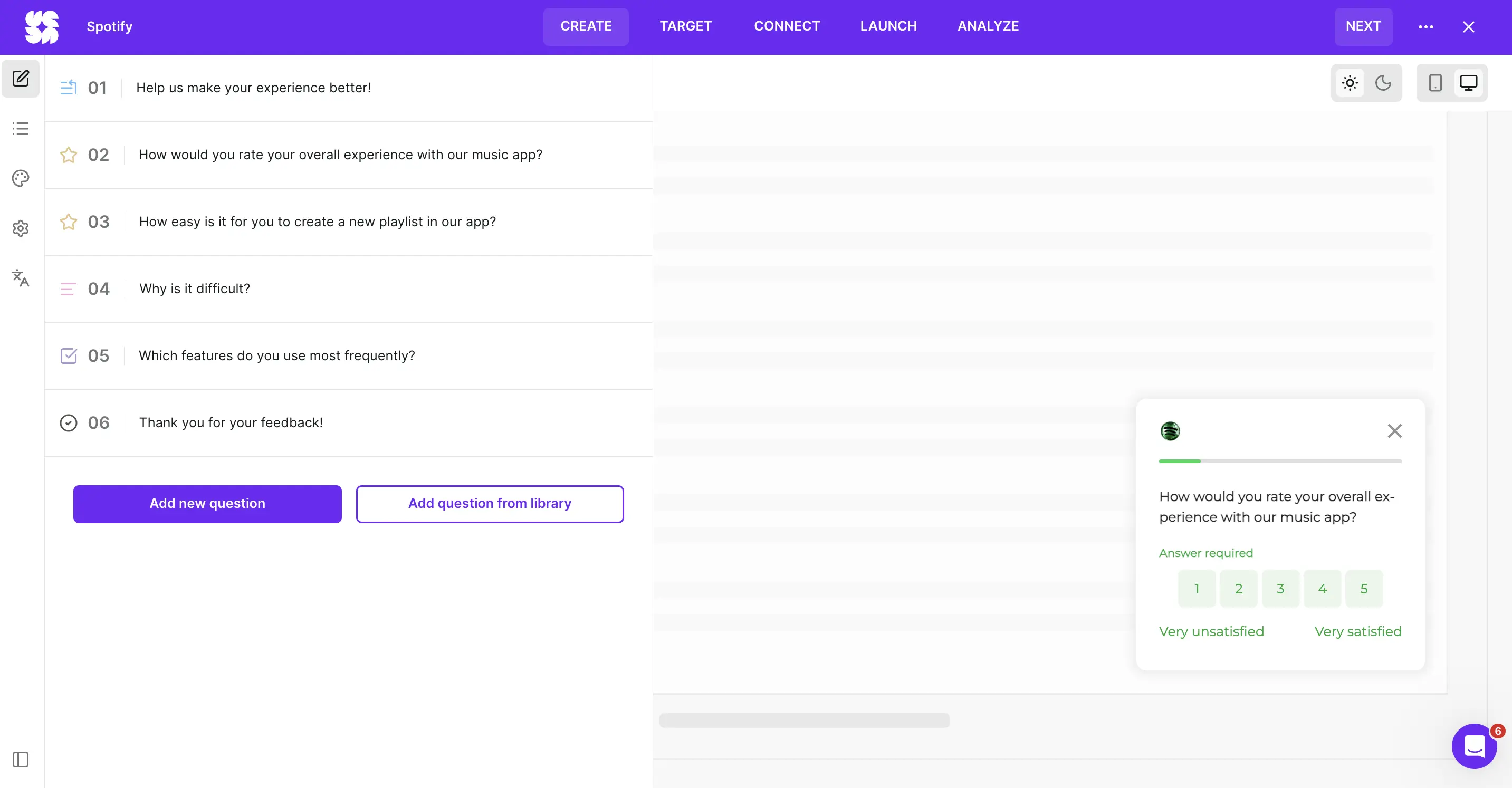This screenshot has width=1512, height=788.
Task: Open 'Thank you for your feedback!' screen
Action: [x=349, y=422]
